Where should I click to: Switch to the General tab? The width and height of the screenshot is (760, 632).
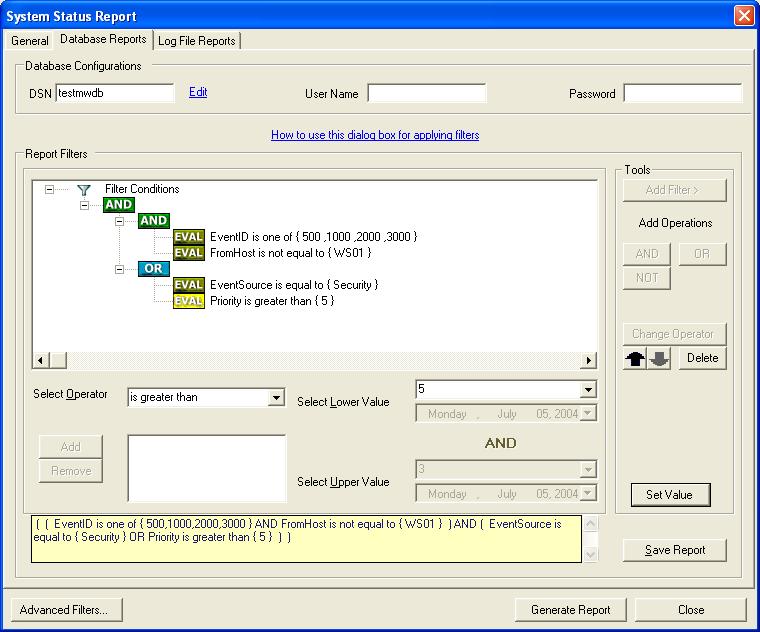click(x=30, y=41)
